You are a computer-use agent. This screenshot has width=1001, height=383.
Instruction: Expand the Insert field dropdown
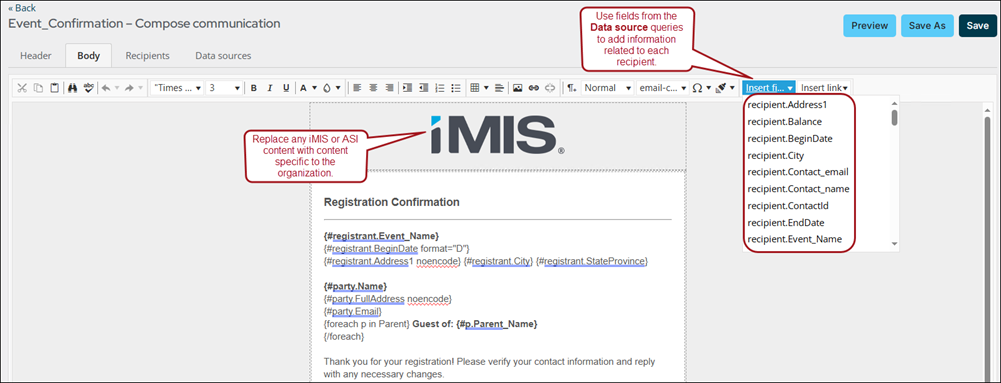769,88
